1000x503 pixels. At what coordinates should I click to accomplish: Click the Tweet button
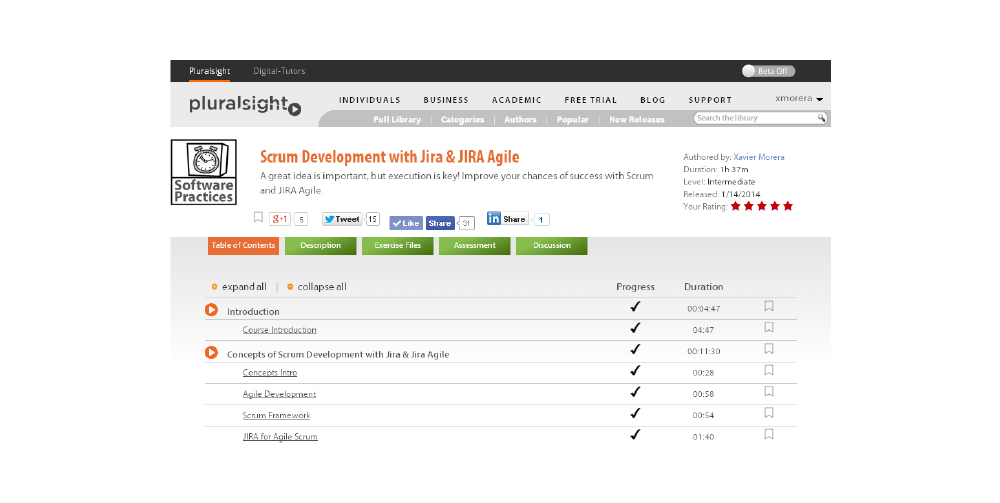pyautogui.click(x=342, y=219)
